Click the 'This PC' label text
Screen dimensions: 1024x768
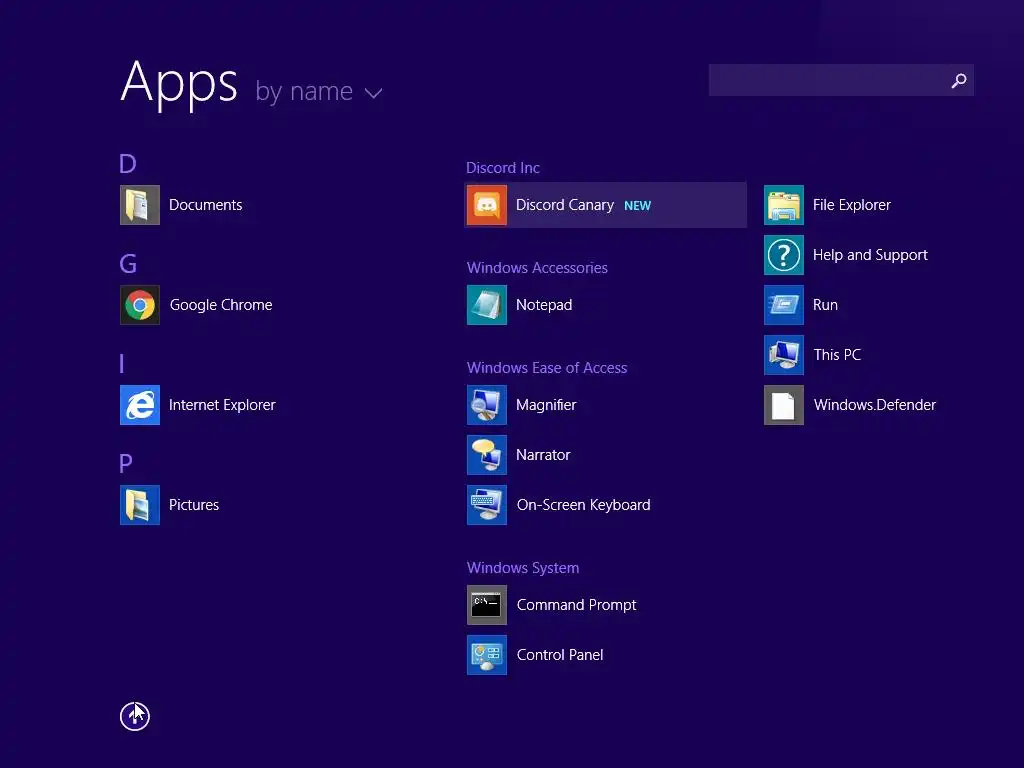point(837,355)
